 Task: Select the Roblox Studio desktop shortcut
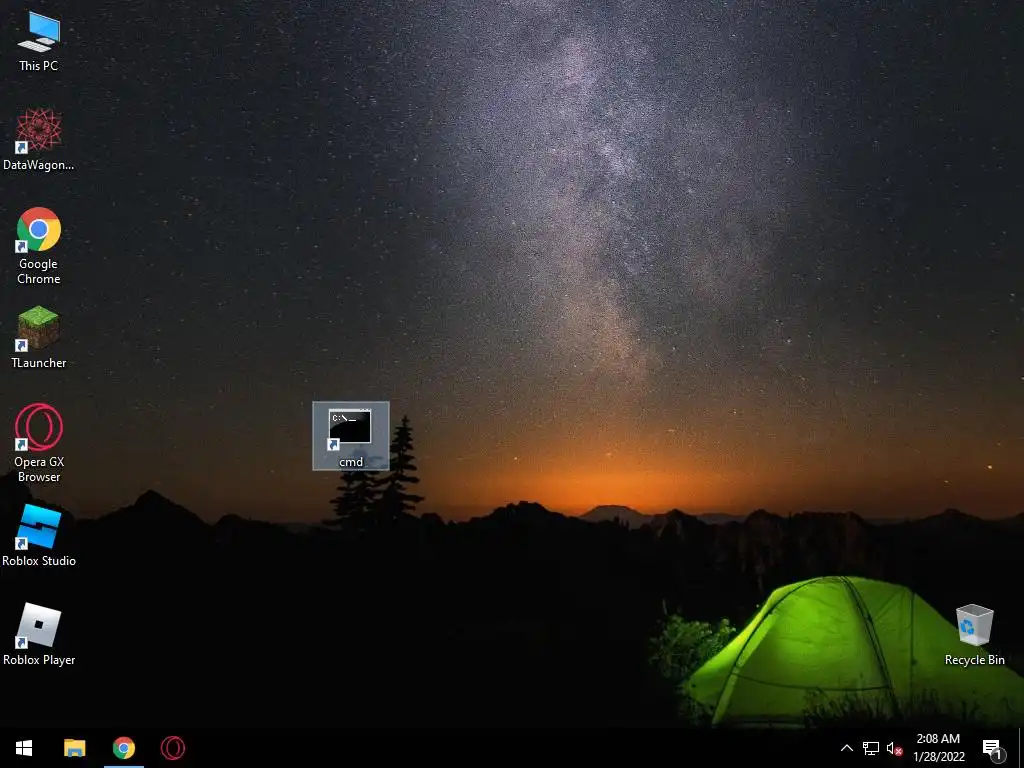point(39,536)
